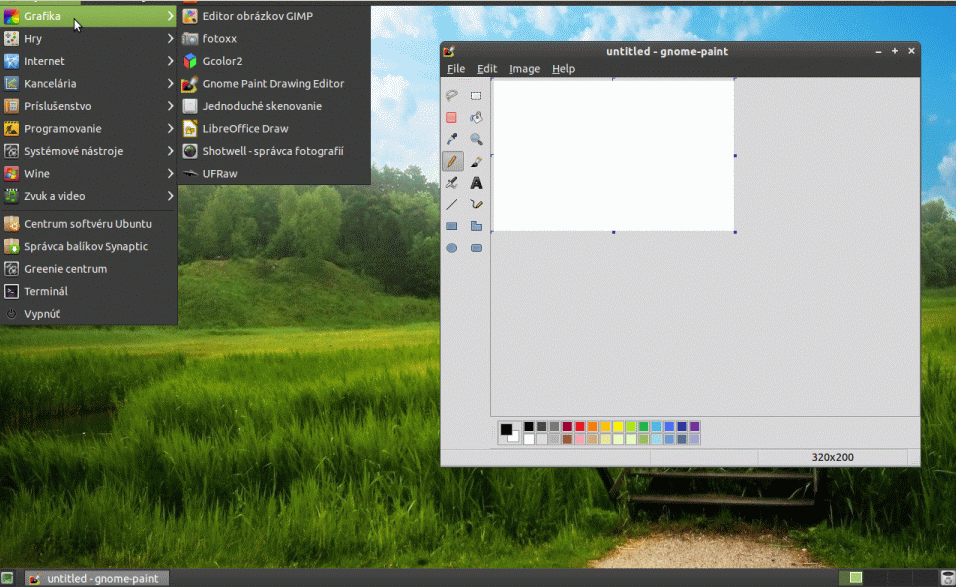Select the free-form lasso selection tool

452,95
